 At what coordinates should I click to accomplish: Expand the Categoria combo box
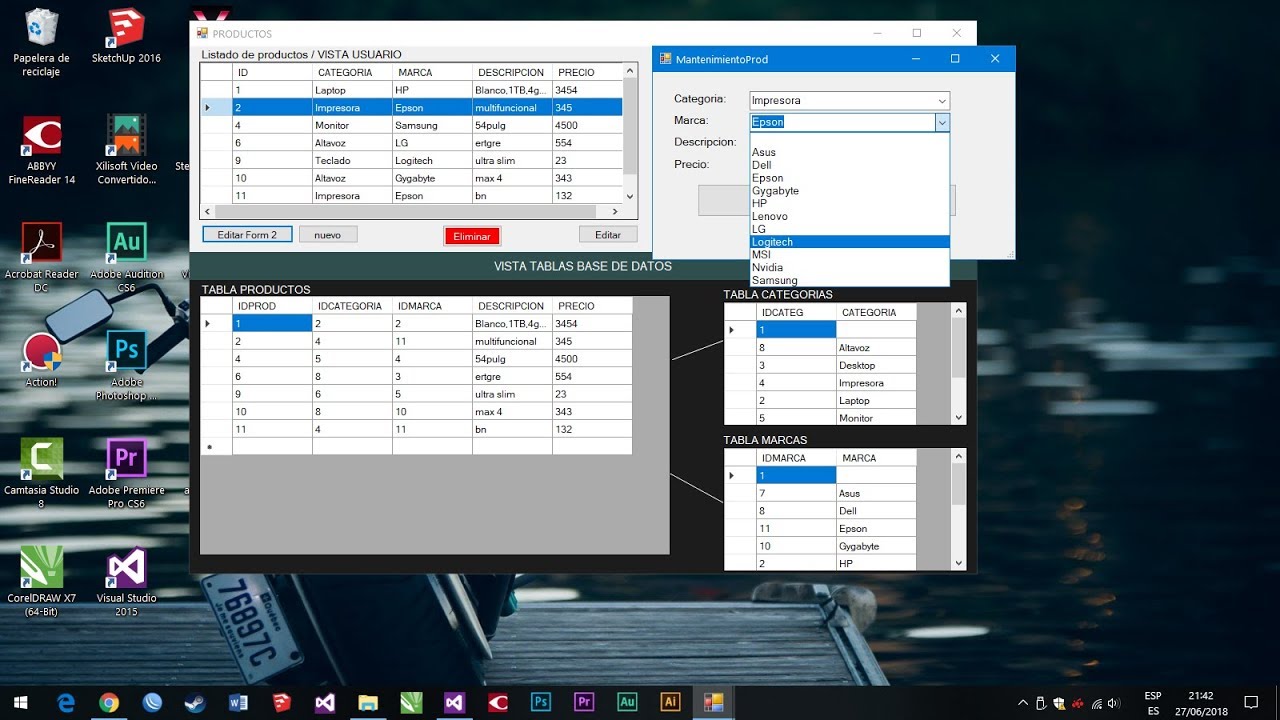(942, 101)
